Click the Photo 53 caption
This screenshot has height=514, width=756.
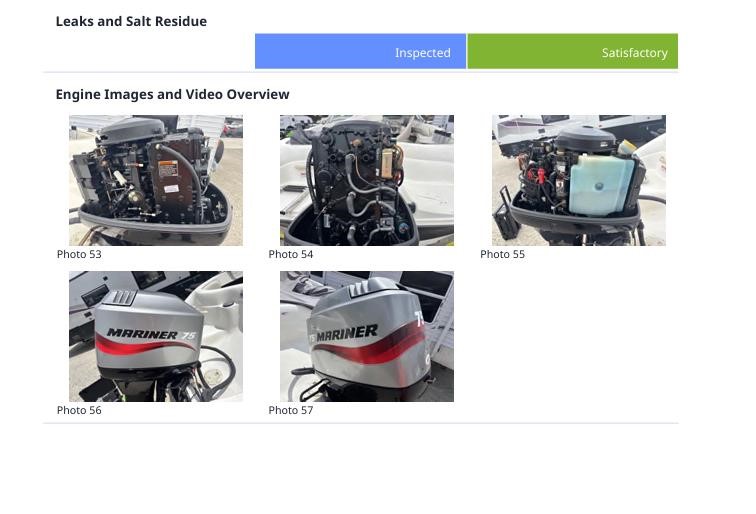pyautogui.click(x=79, y=254)
